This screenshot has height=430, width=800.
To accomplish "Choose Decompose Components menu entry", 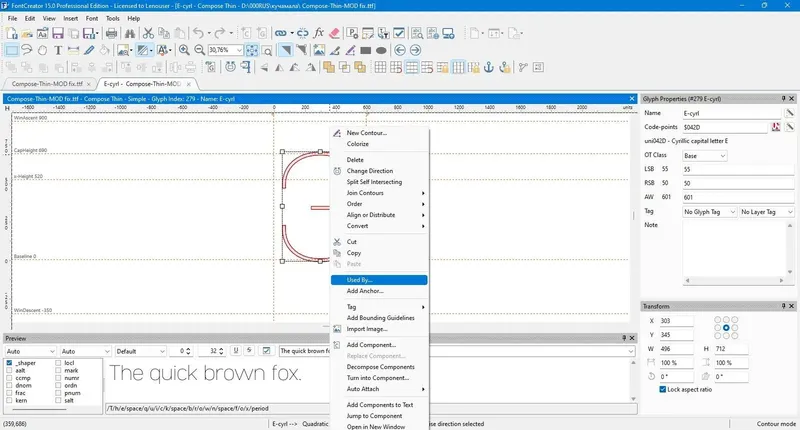I will tap(379, 367).
